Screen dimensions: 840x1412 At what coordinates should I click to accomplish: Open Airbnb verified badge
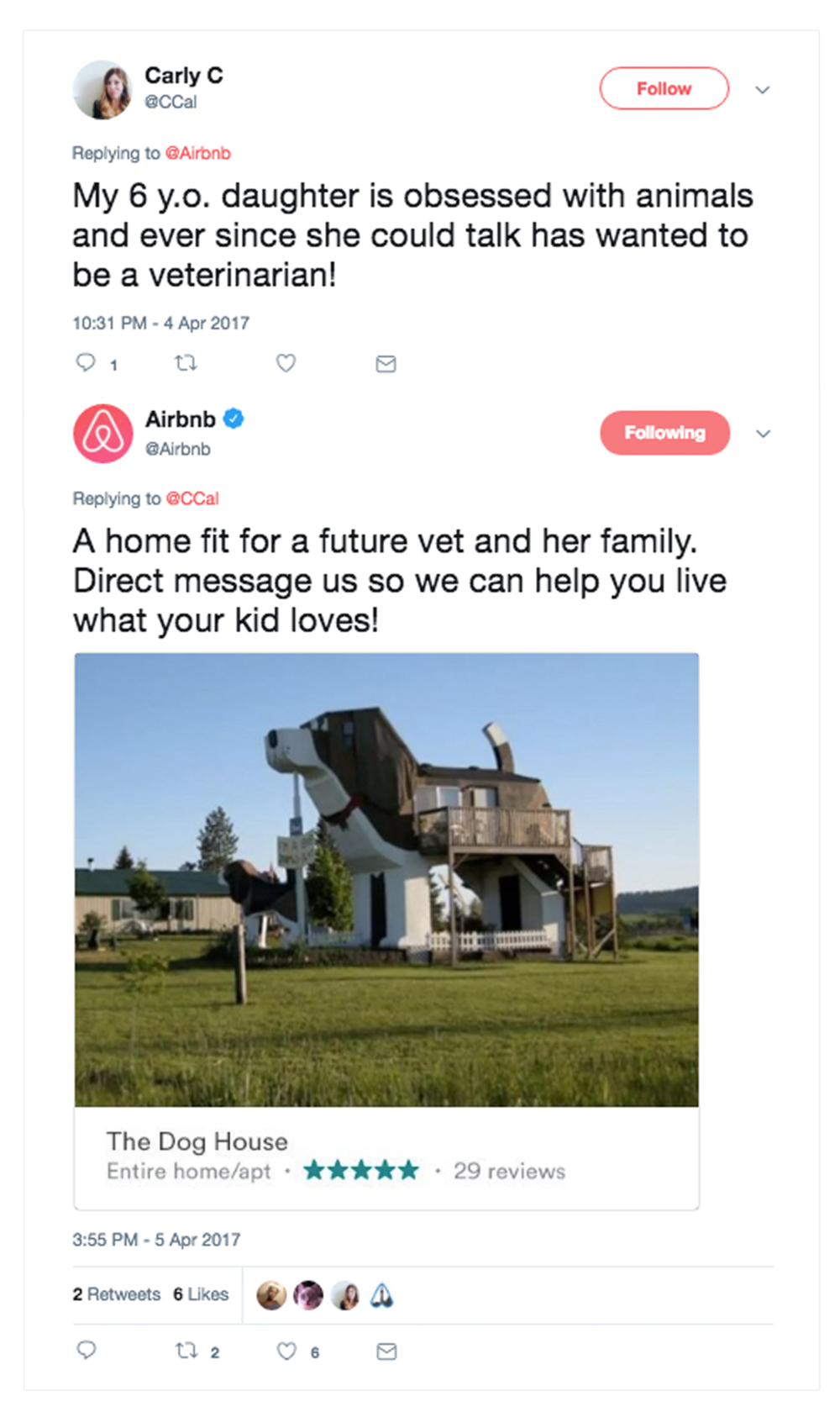pos(234,419)
